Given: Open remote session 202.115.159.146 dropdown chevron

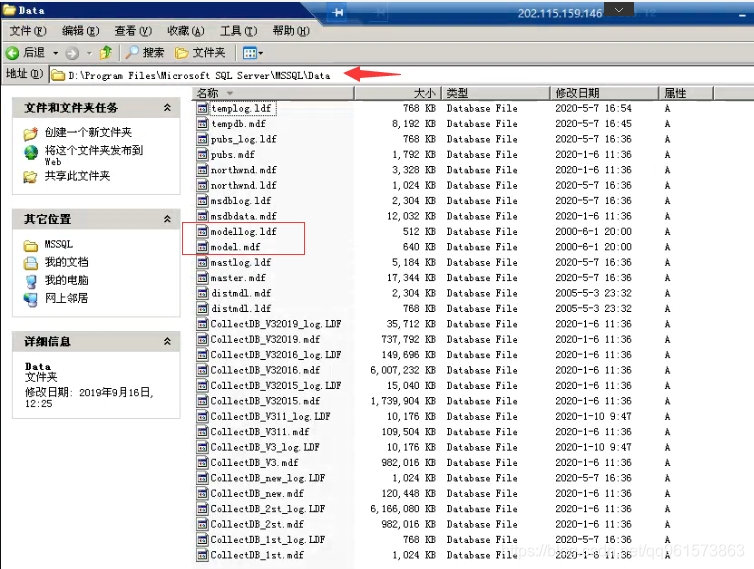Looking at the screenshot, I should point(619,10).
